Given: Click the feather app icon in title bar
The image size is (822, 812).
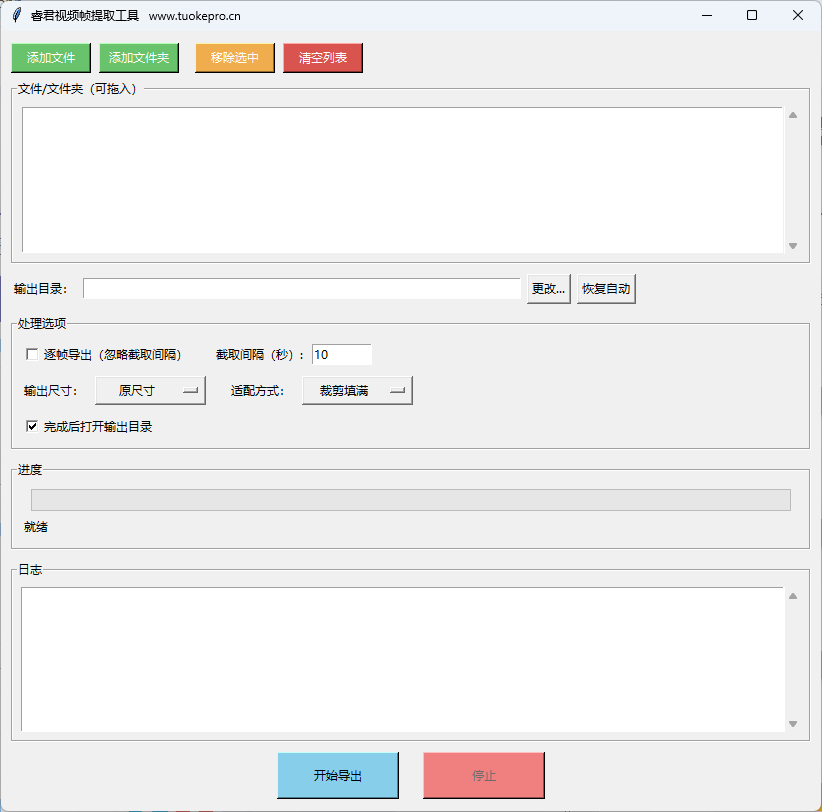Looking at the screenshot, I should (x=16, y=15).
